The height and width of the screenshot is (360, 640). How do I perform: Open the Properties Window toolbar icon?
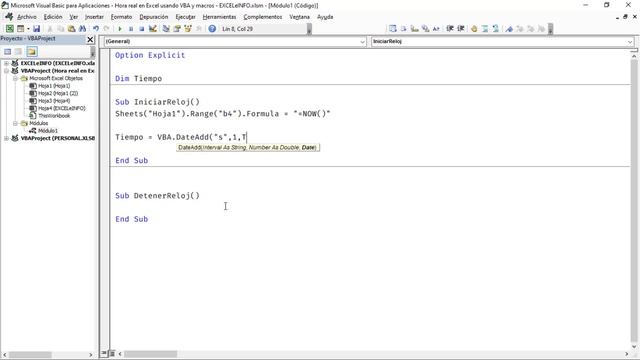[x=177, y=29]
